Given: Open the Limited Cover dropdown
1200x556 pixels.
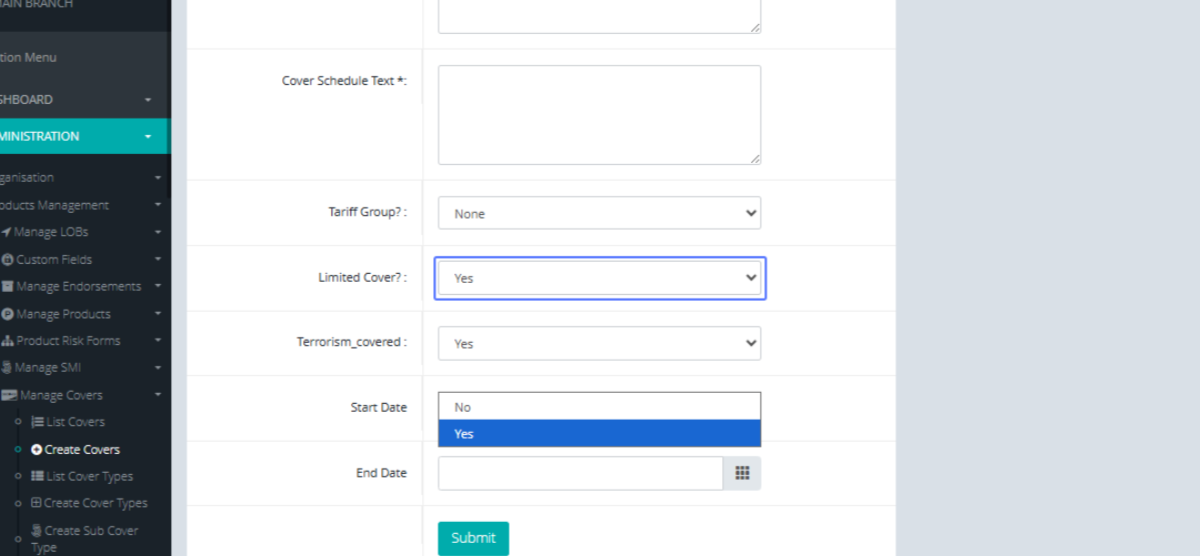Looking at the screenshot, I should pos(599,278).
